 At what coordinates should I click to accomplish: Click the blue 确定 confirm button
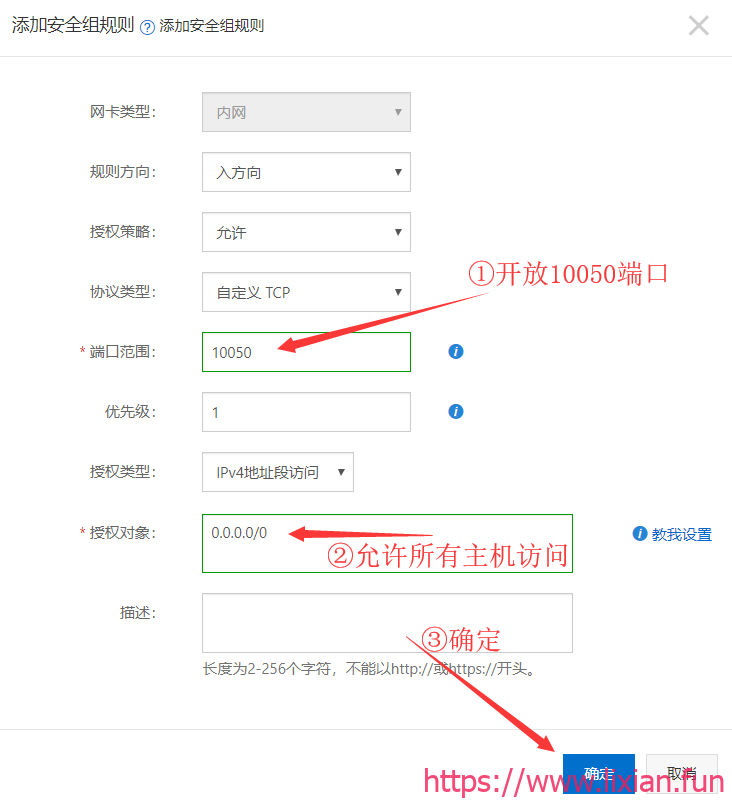point(599,774)
